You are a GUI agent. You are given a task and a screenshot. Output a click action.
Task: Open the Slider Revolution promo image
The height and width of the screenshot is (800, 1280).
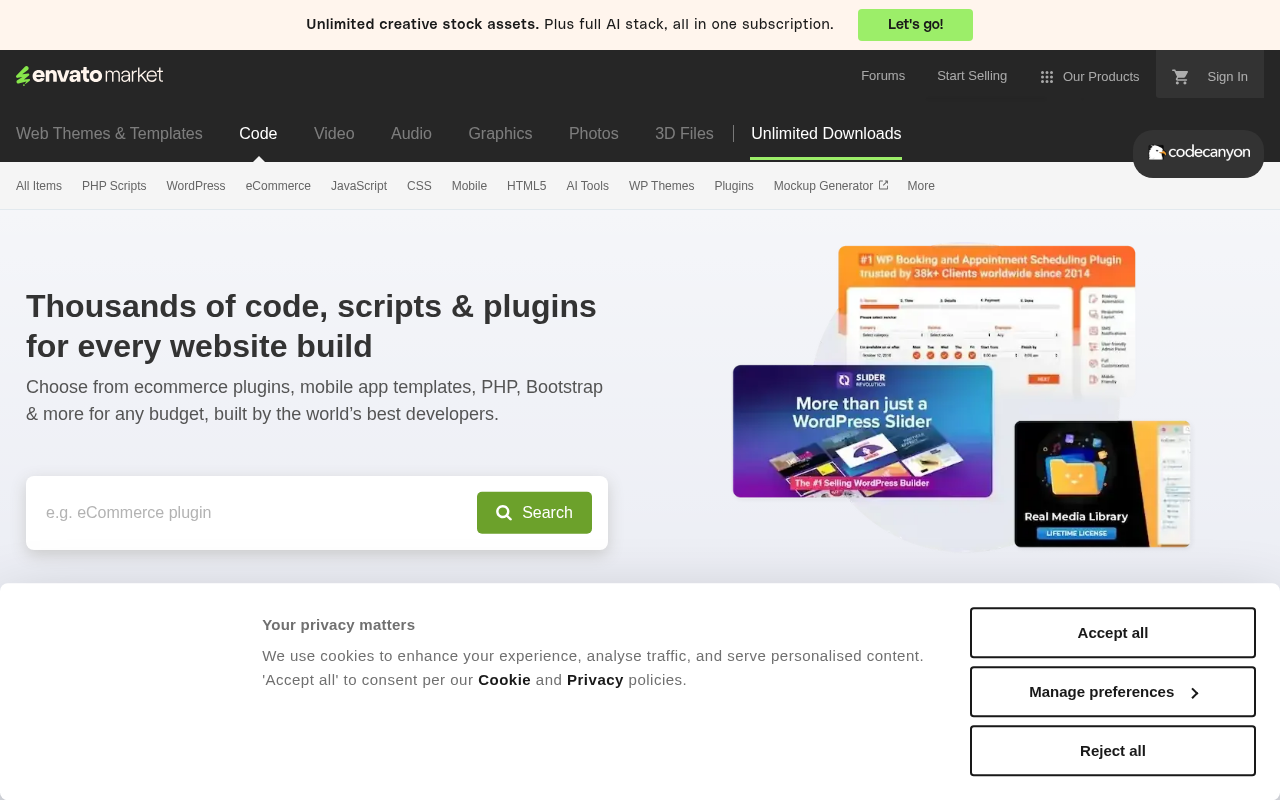863,431
